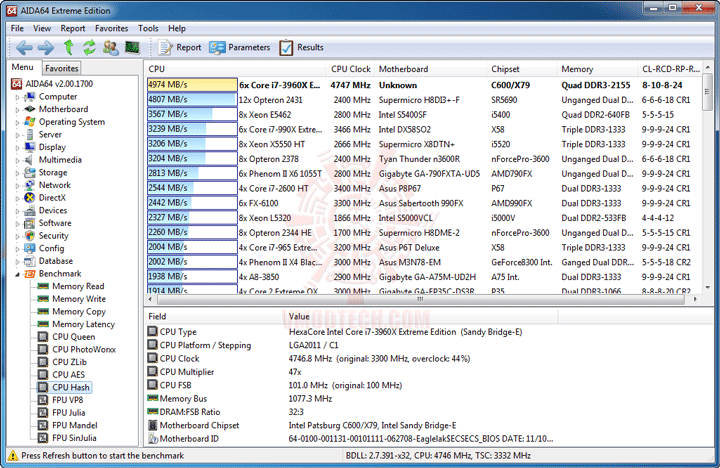Click the green Refresh toolbar icon
Screen dimensions: 720x468
coord(89,47)
